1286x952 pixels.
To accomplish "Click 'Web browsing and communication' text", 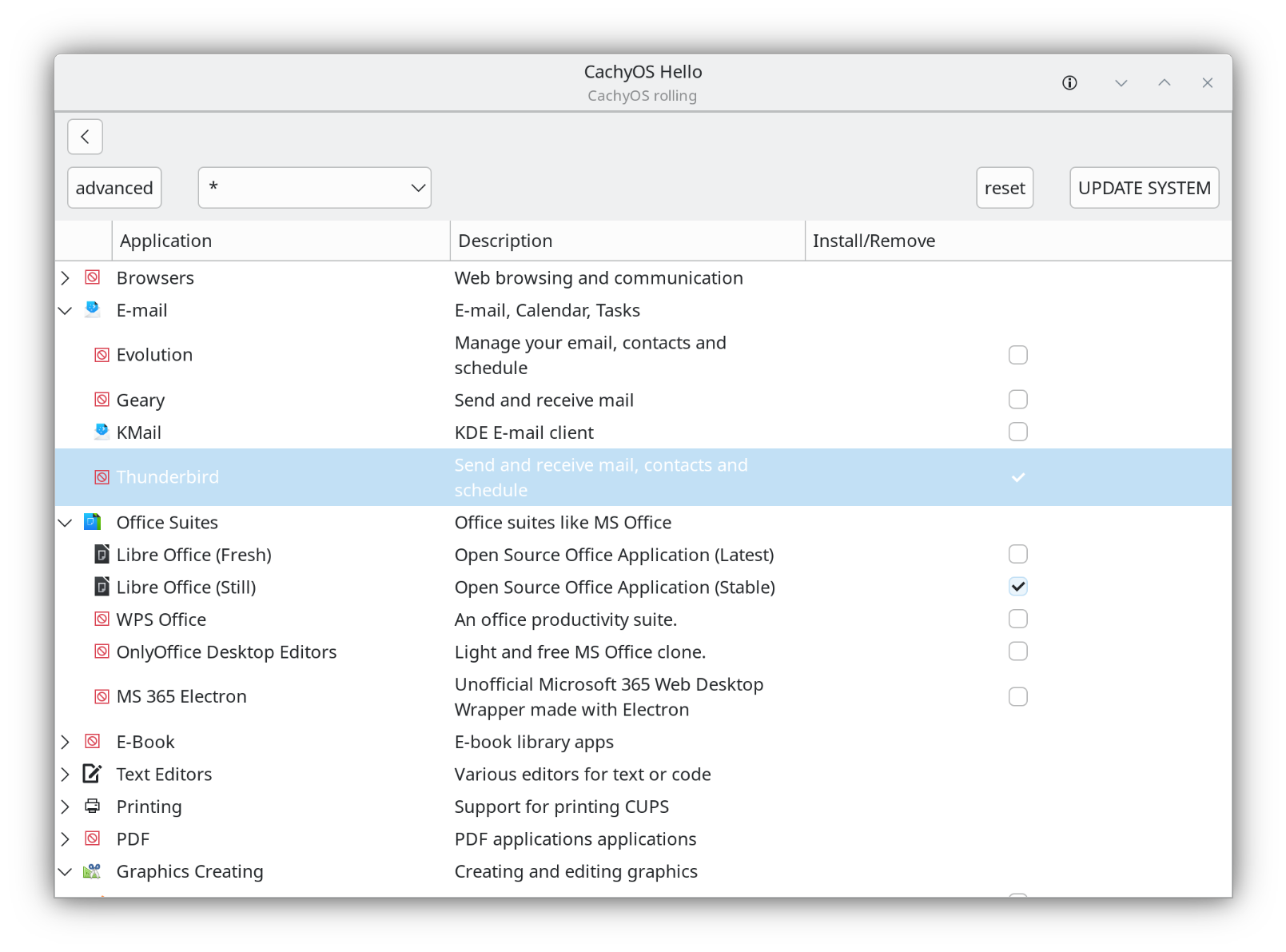I will pyautogui.click(x=599, y=278).
